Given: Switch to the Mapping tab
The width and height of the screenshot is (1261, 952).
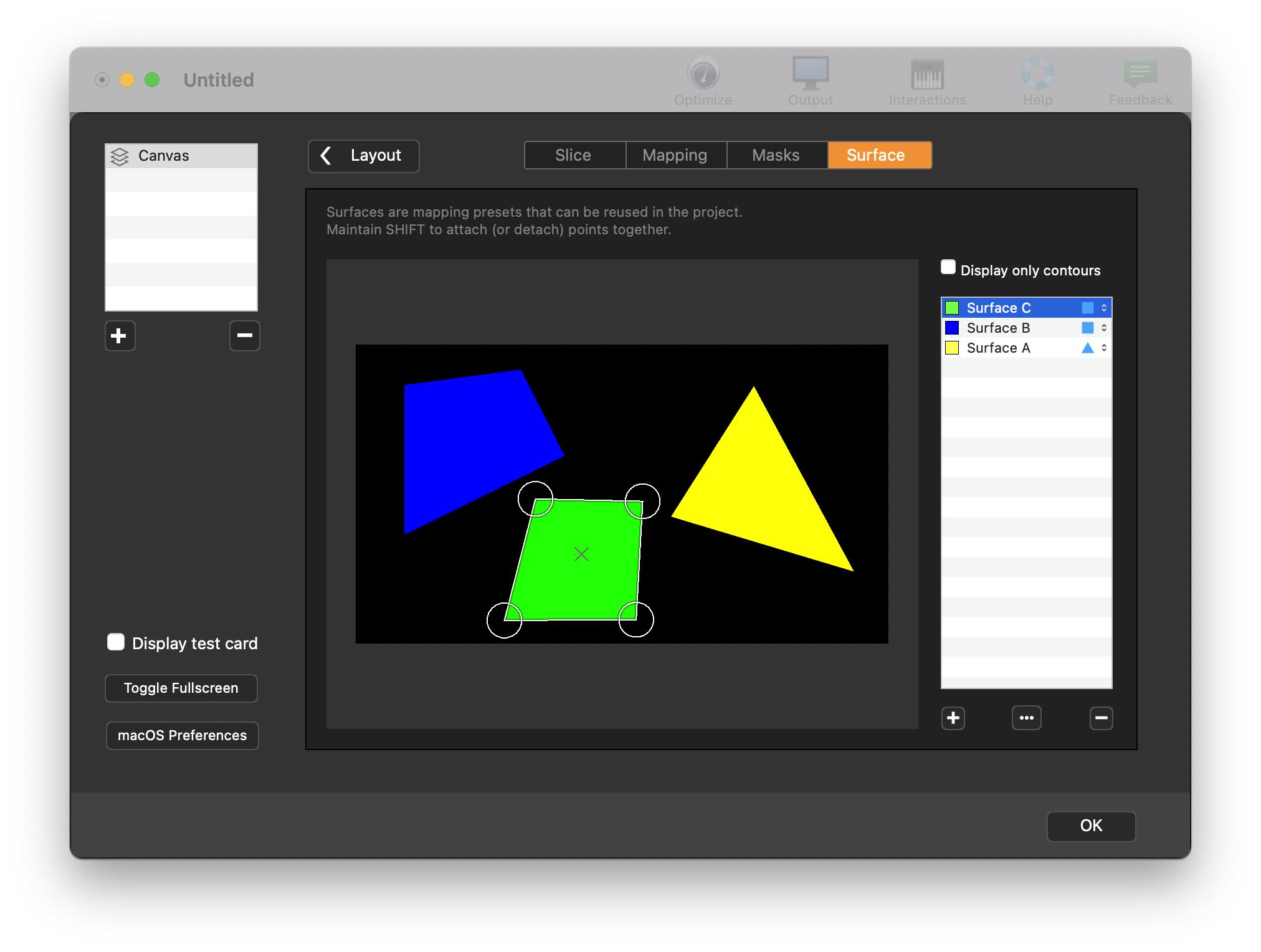Looking at the screenshot, I should (x=675, y=155).
